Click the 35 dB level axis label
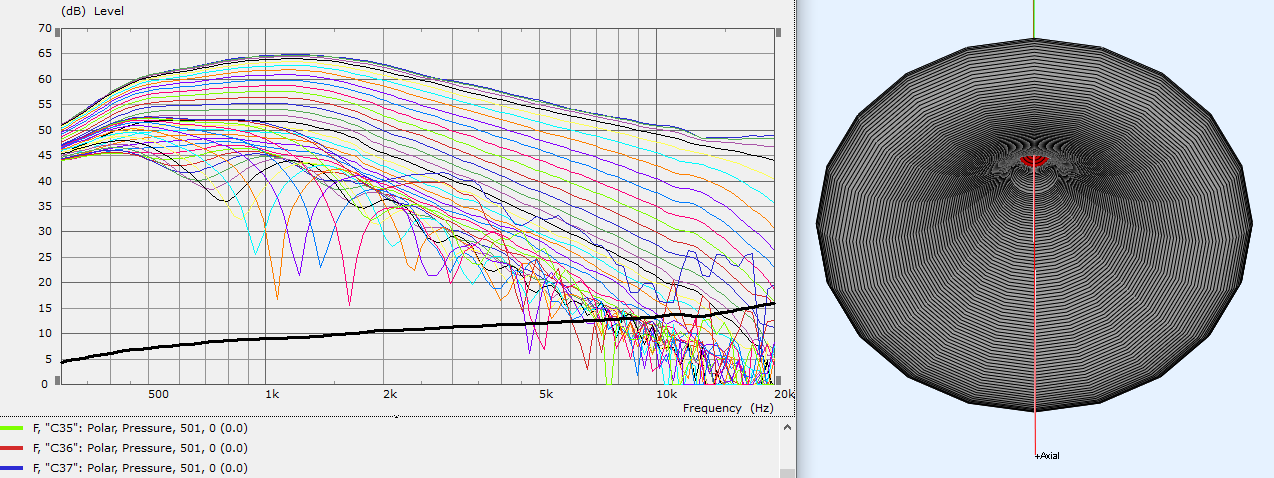Screen dimensions: 1274x478 click(44, 206)
